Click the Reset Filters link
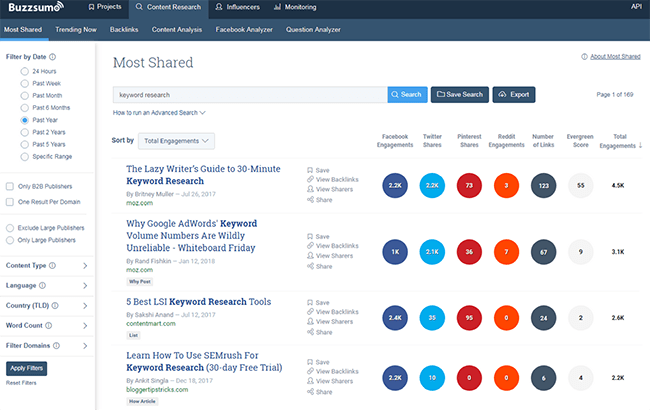The width and height of the screenshot is (650, 410). click(x=21, y=383)
